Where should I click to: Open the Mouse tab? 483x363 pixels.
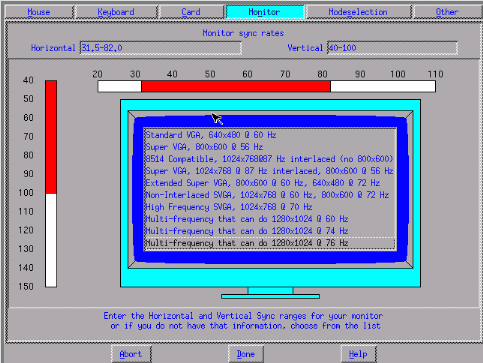click(x=39, y=12)
